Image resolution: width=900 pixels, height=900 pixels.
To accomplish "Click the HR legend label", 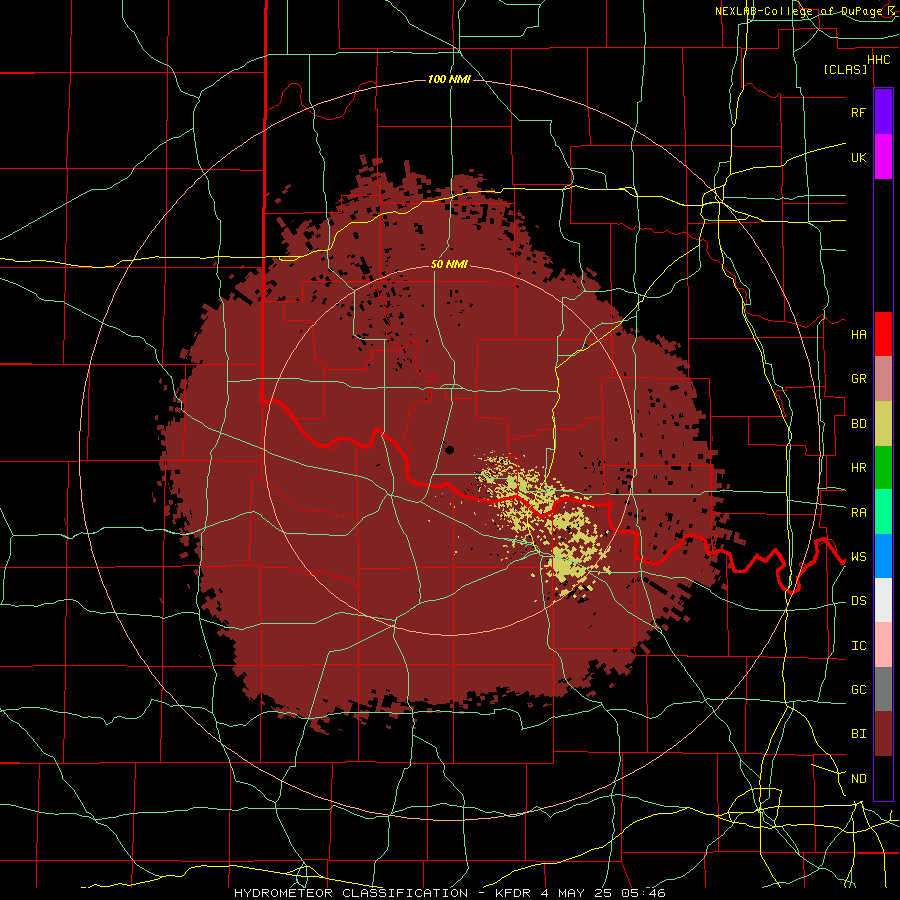I will coord(858,468).
